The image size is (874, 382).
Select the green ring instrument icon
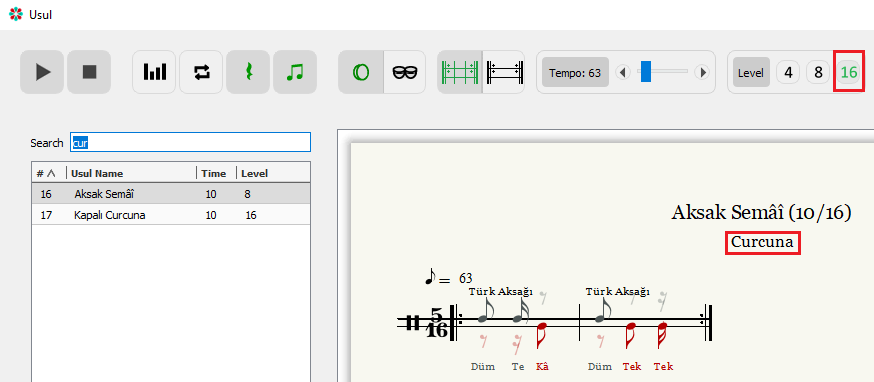click(361, 72)
